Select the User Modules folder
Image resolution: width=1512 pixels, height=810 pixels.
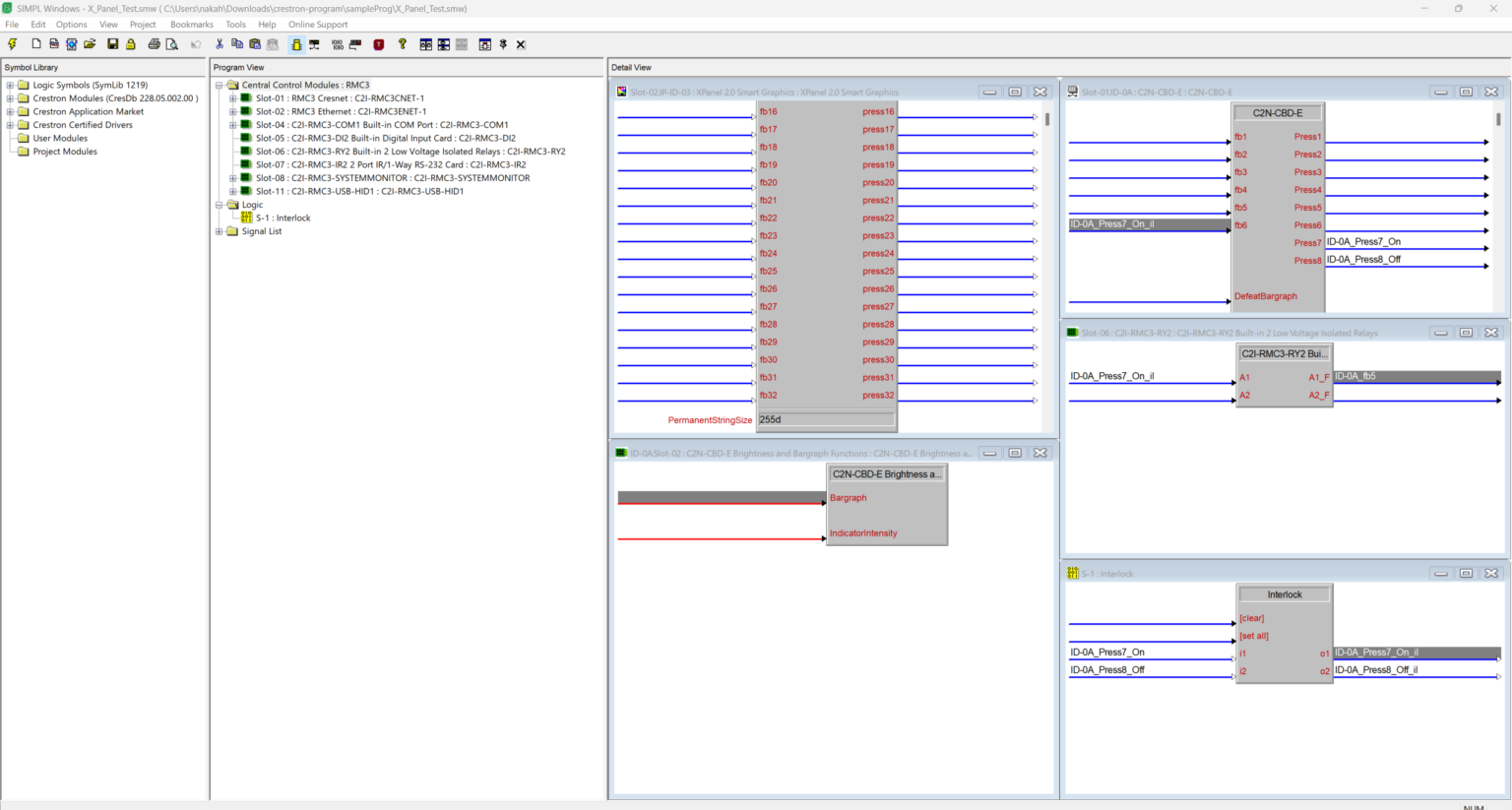[x=60, y=139]
